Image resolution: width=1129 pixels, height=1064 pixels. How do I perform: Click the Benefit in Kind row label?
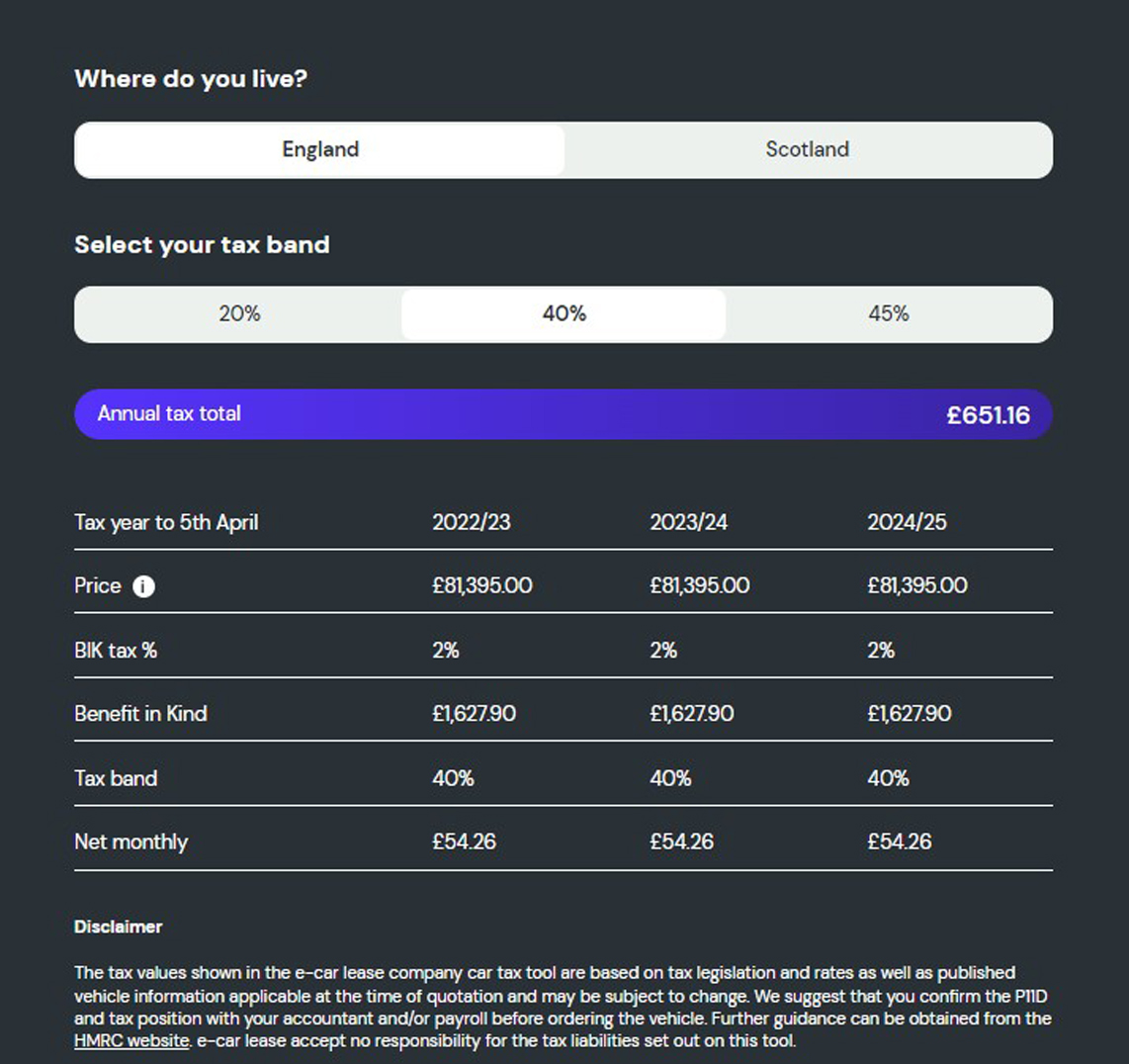click(139, 713)
